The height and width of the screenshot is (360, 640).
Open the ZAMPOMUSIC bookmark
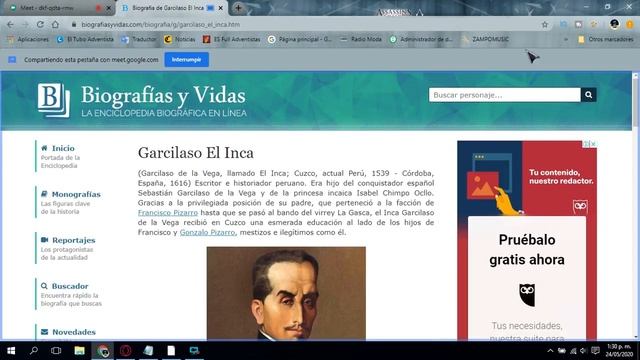pyautogui.click(x=485, y=39)
